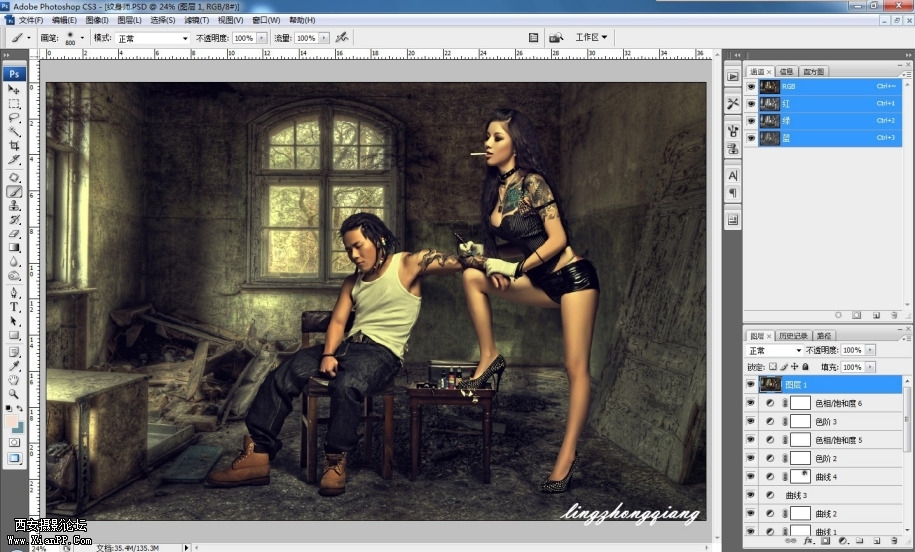Select the Lasso tool

pos(14,118)
